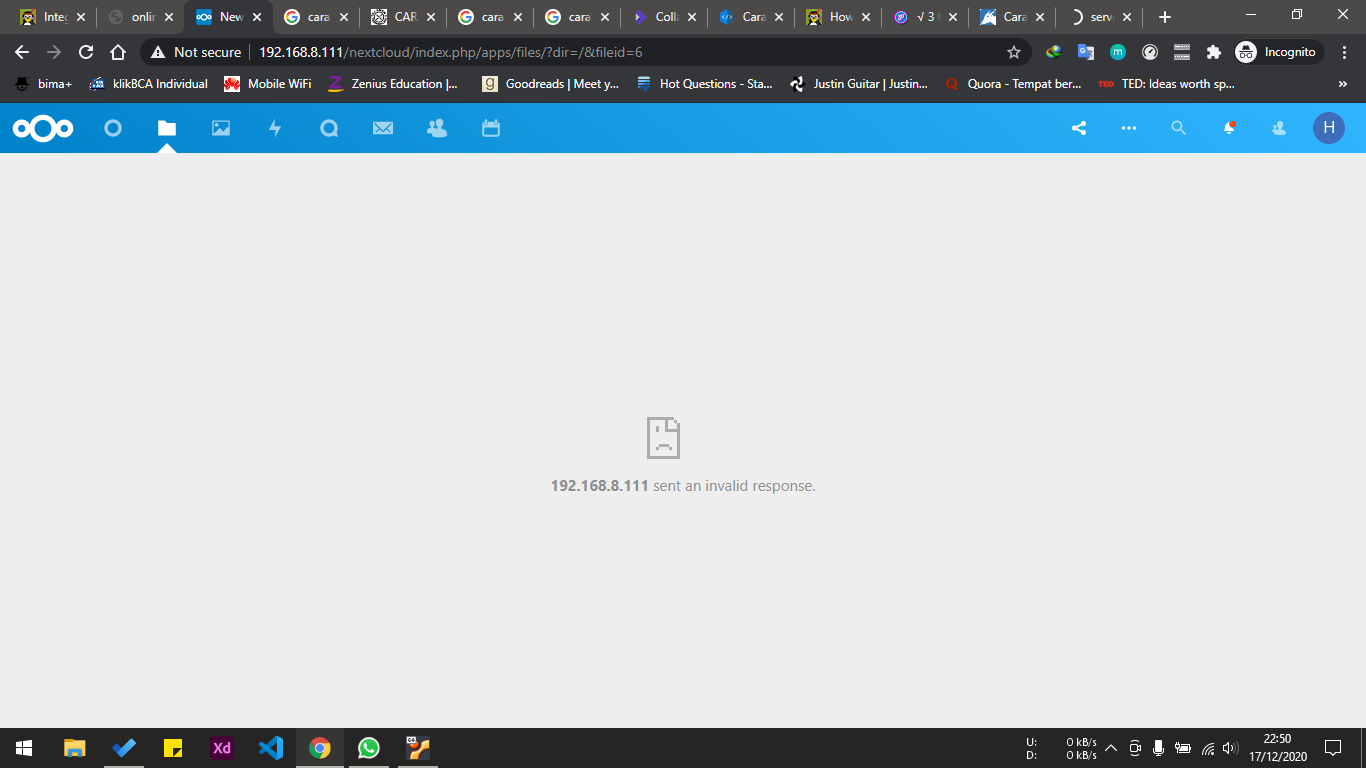Screen dimensions: 1366x768
Task: Open the Nextcloud Dashboard circle icon
Action: pos(113,128)
